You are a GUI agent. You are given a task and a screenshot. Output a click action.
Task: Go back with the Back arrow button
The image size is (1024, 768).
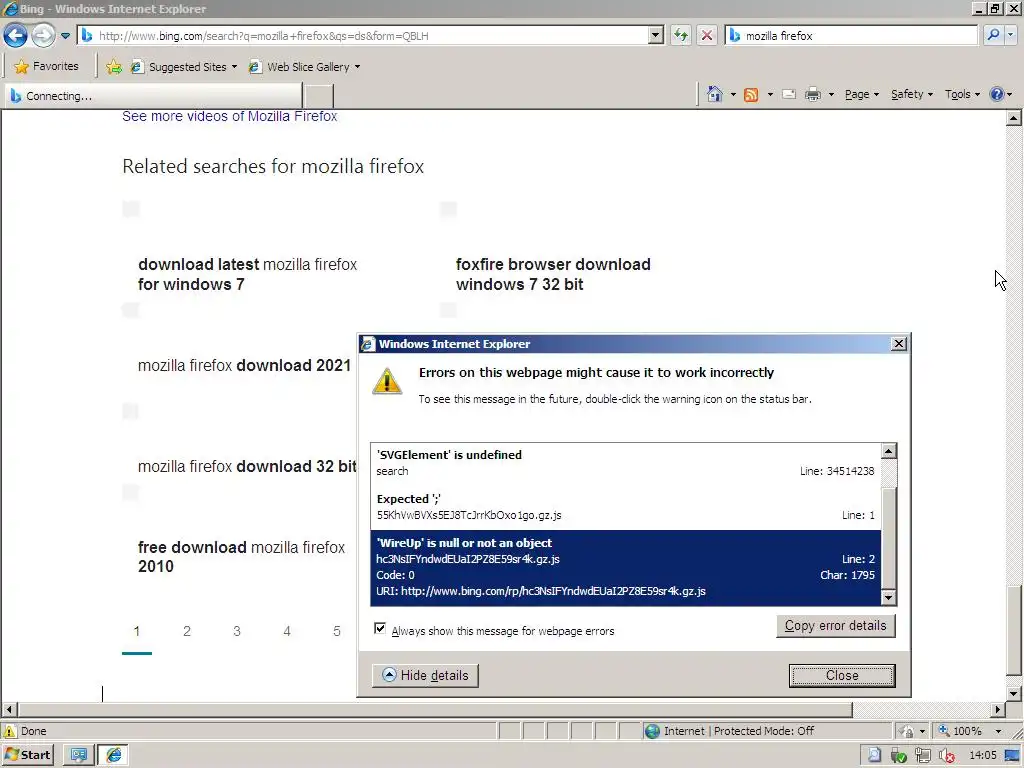tap(16, 35)
